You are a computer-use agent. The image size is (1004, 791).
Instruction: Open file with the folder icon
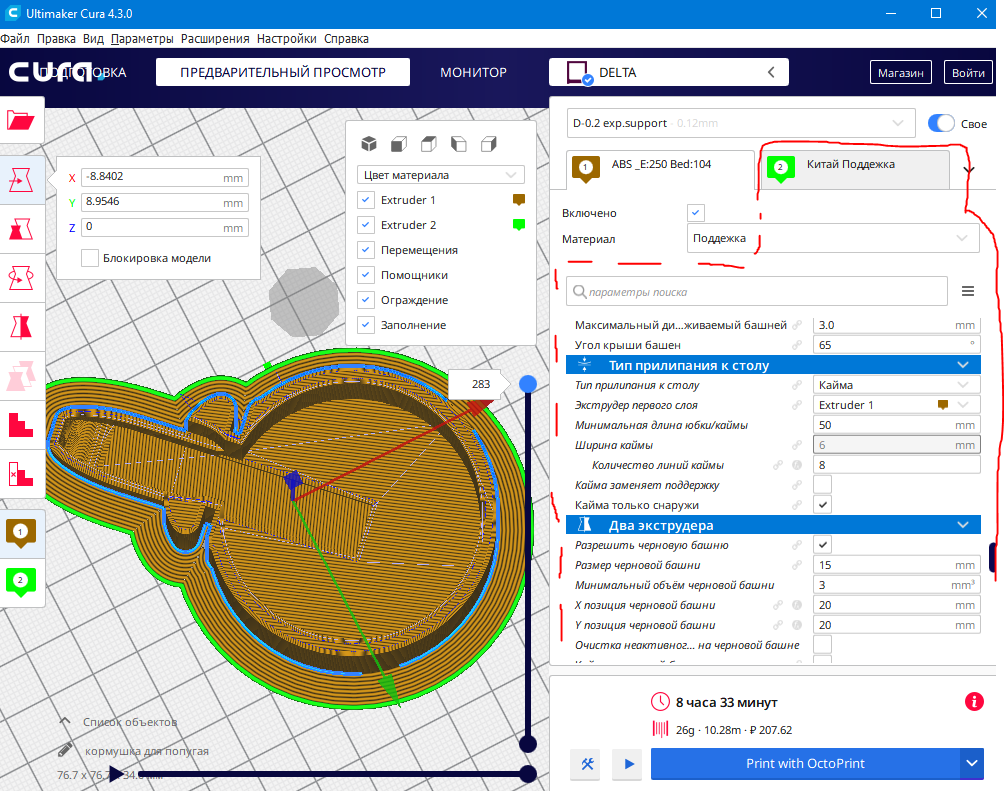(20, 120)
